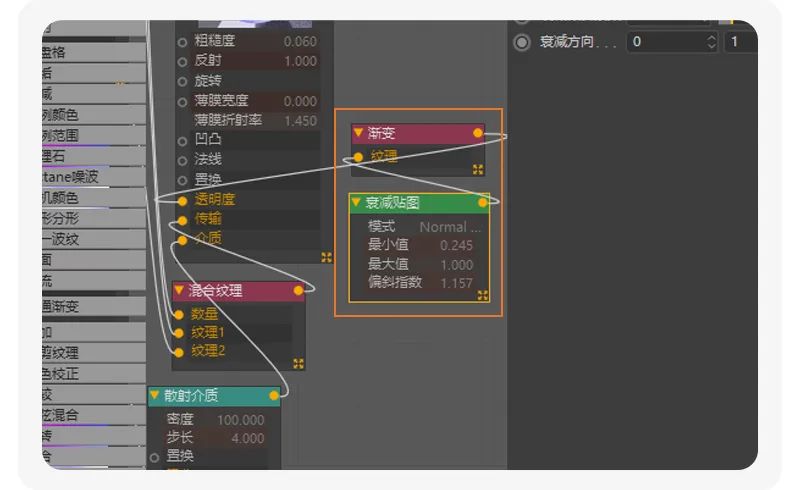
Task: Click the 散射介质 node output port
Action: coord(274,395)
